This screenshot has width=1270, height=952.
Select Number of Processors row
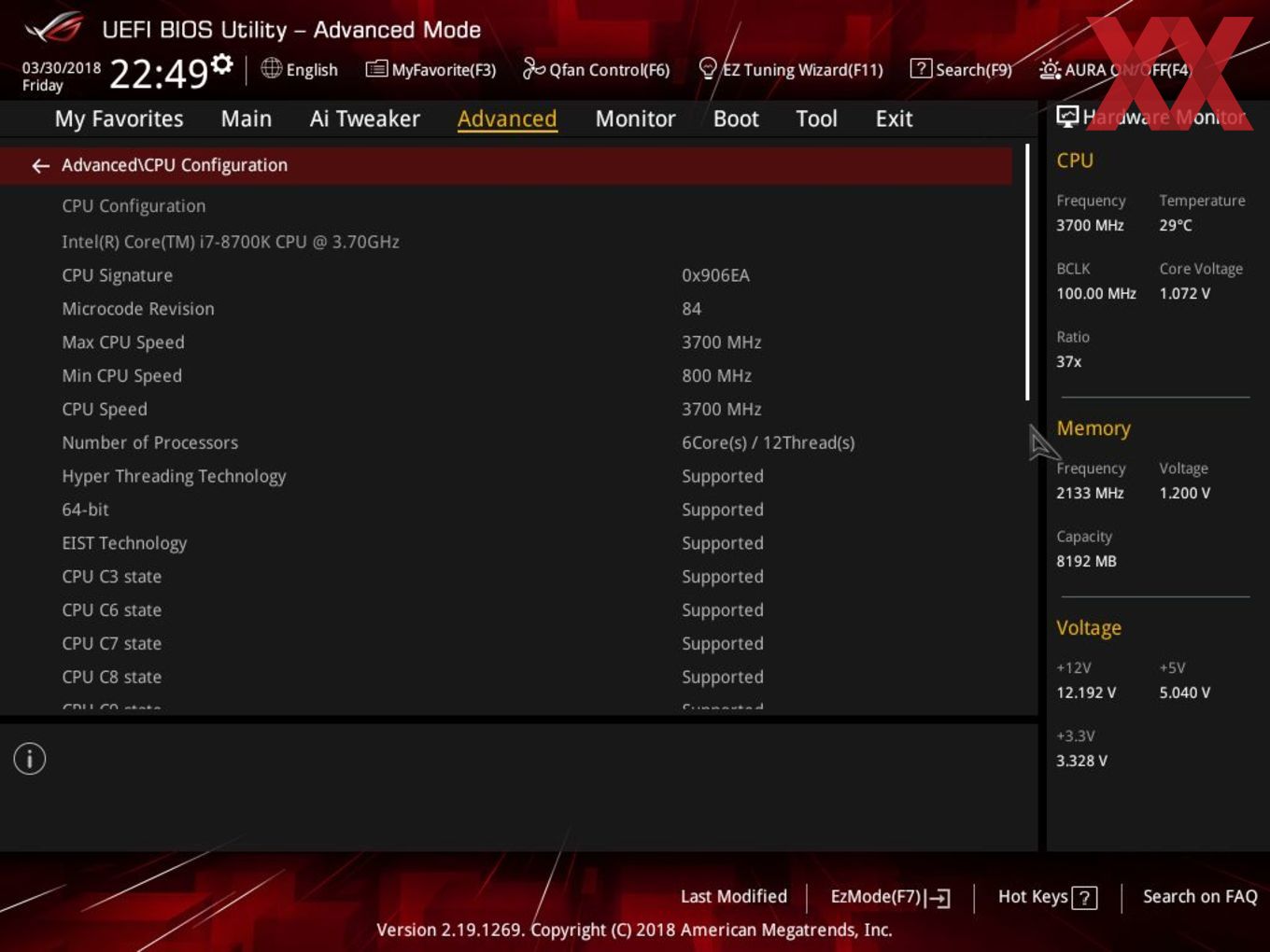504,443
